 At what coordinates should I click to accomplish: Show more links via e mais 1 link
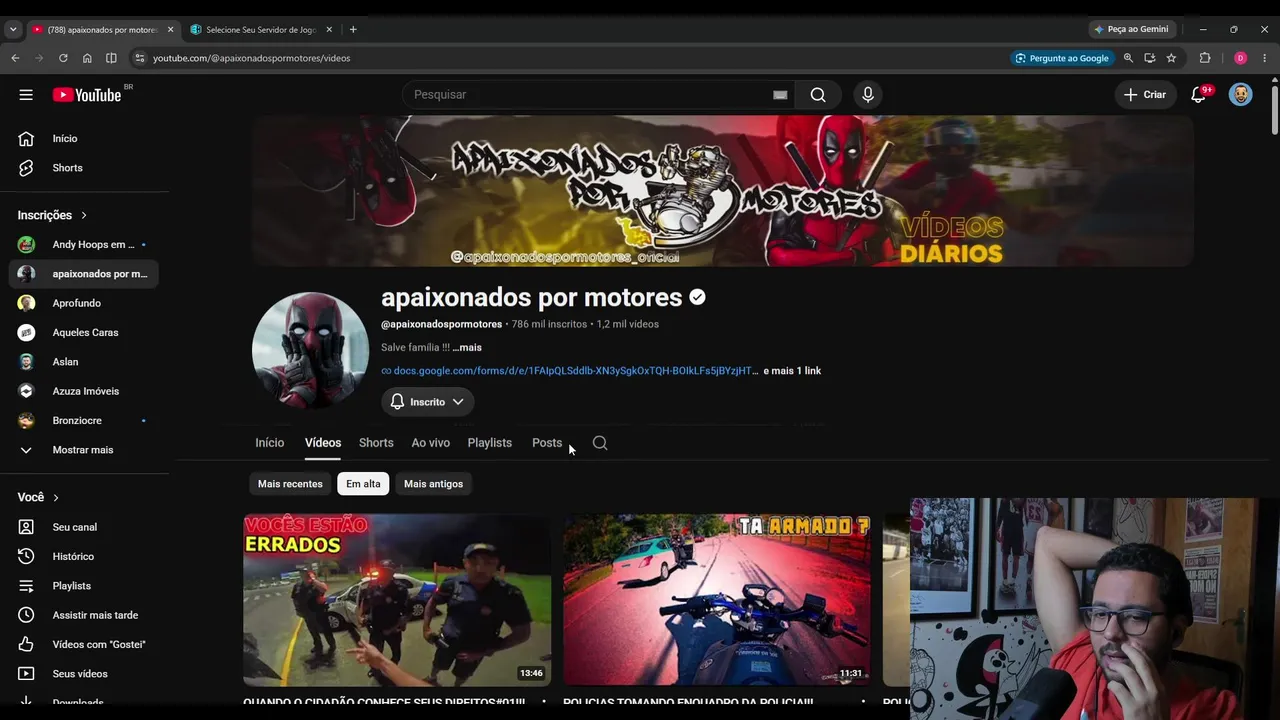(792, 371)
